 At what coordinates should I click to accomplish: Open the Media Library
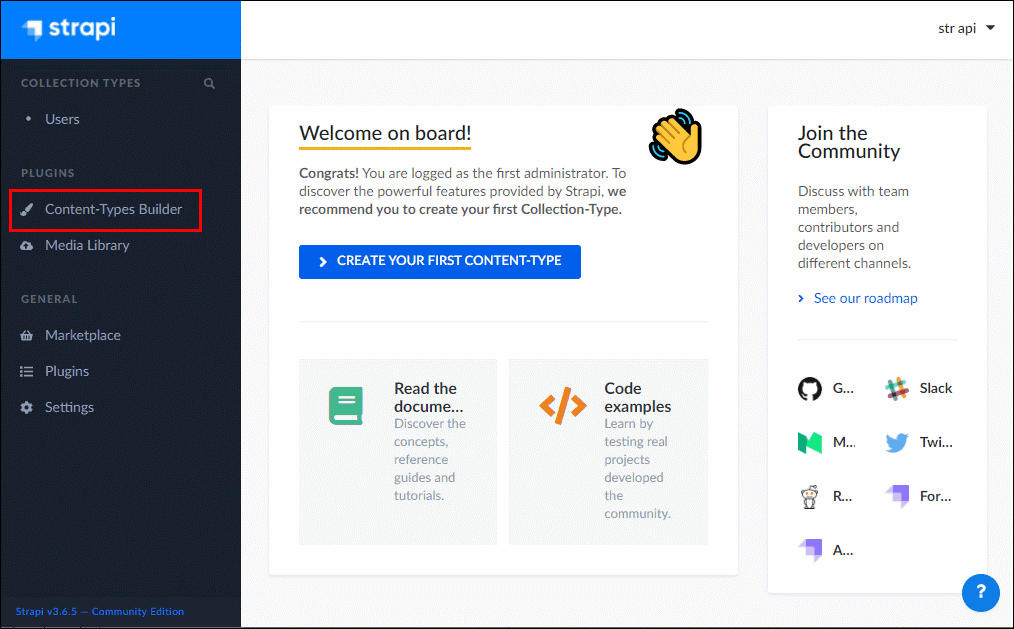tap(87, 246)
